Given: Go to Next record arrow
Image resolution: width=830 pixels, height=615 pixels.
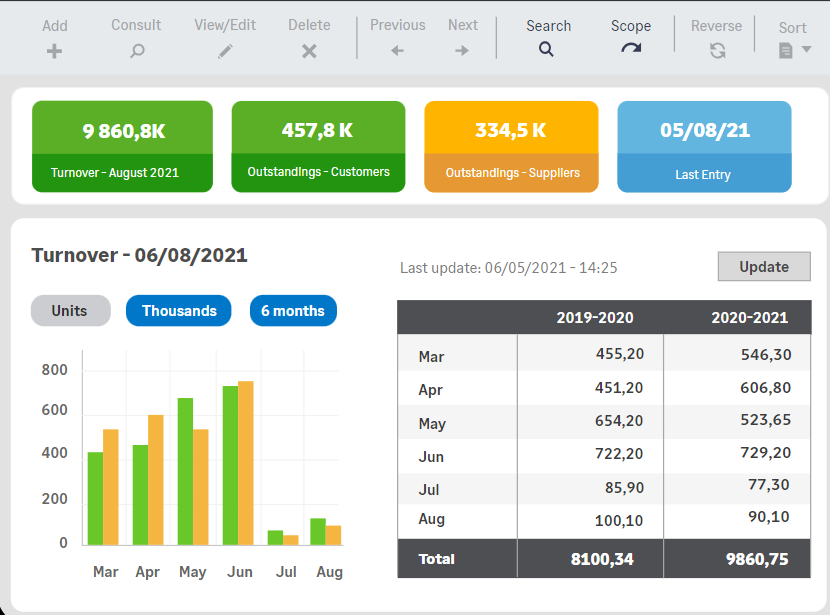Looking at the screenshot, I should 462,51.
